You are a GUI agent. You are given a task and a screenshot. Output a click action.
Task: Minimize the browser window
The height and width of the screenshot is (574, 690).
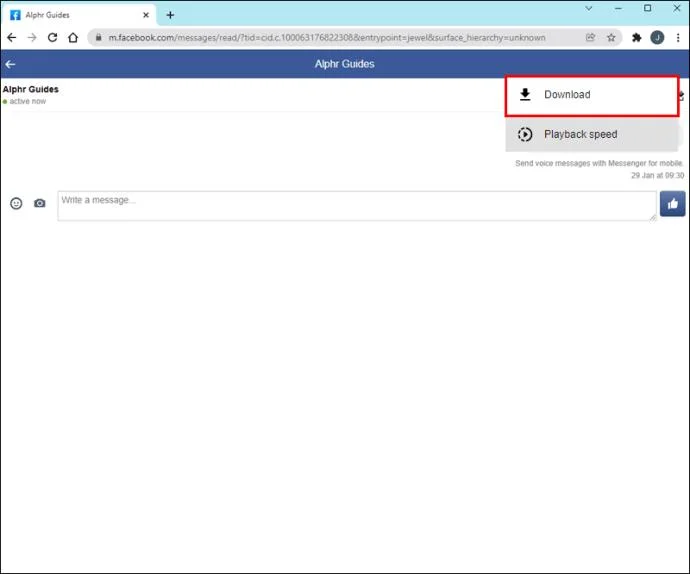coord(618,8)
